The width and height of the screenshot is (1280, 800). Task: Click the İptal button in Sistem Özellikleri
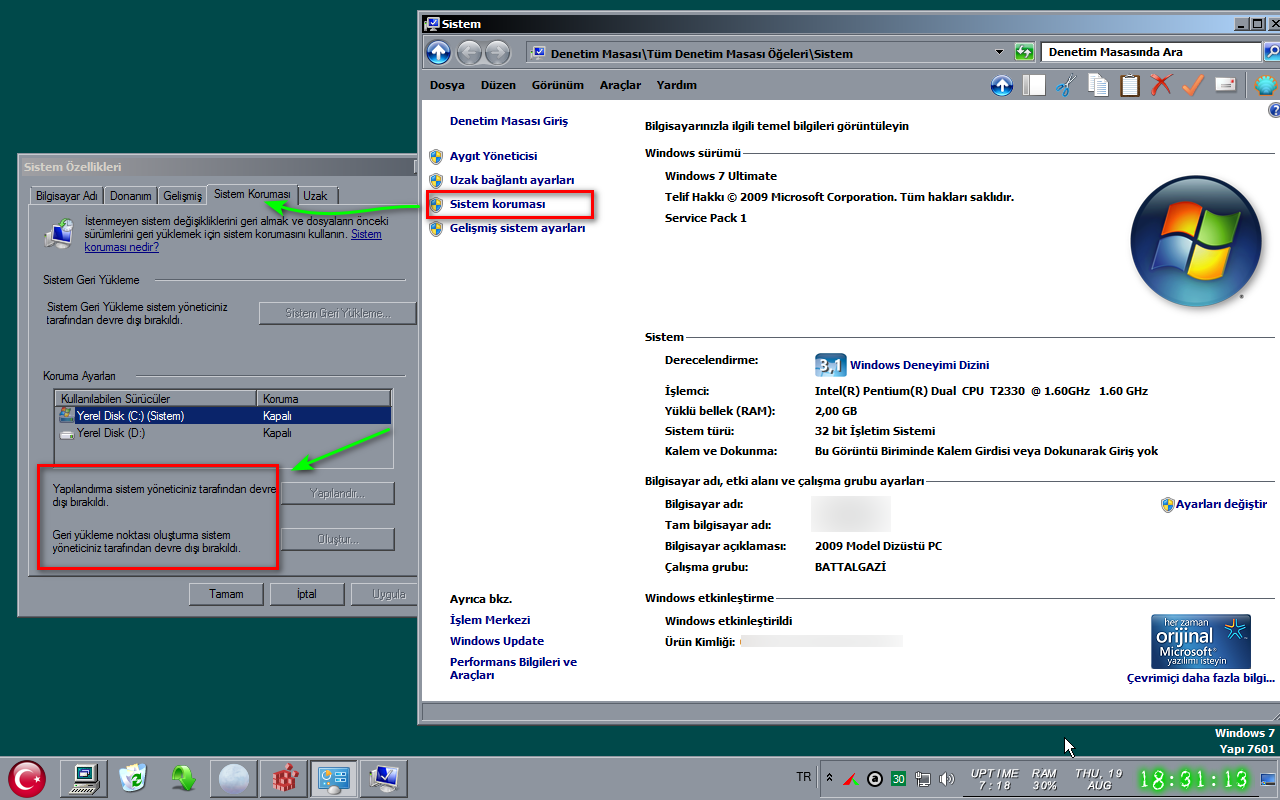coord(307,594)
